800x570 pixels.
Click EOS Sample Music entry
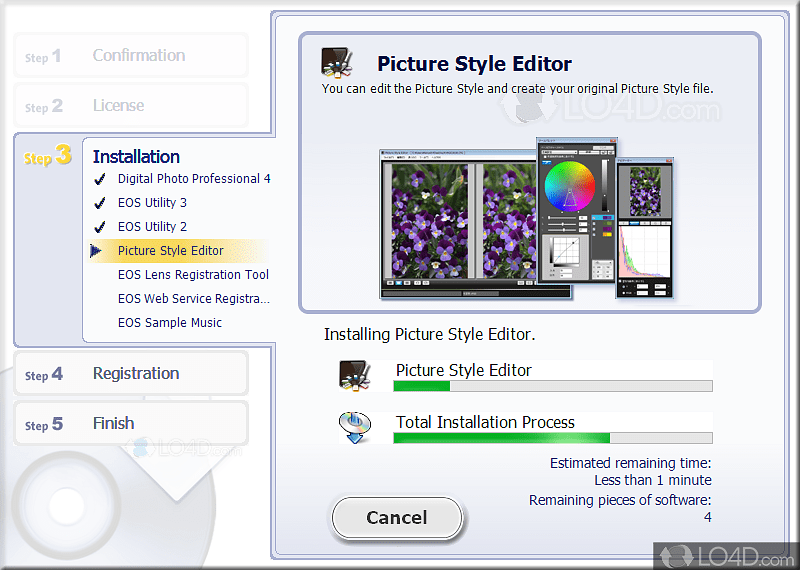click(x=170, y=323)
